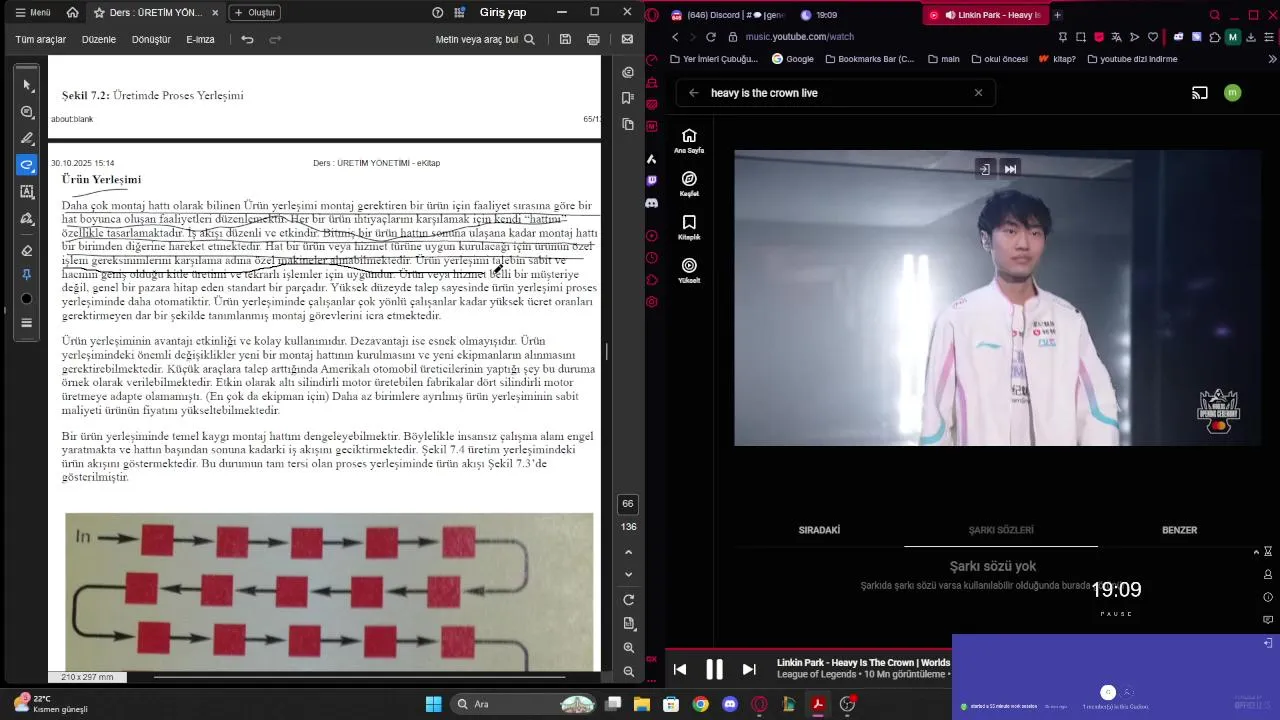Cast to device icon in YouTube Music
The height and width of the screenshot is (720, 1280).
[1199, 93]
